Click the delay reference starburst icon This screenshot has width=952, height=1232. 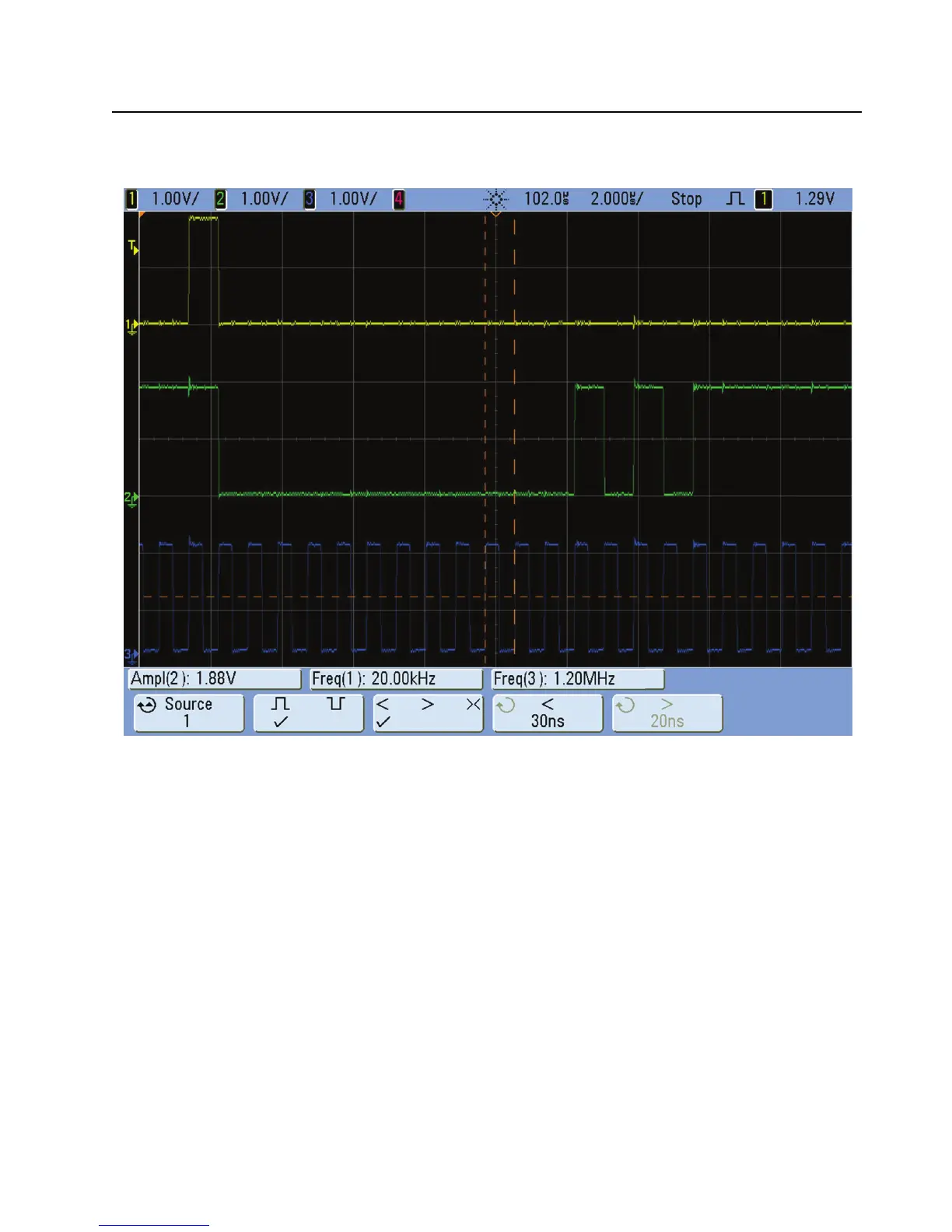(x=496, y=199)
